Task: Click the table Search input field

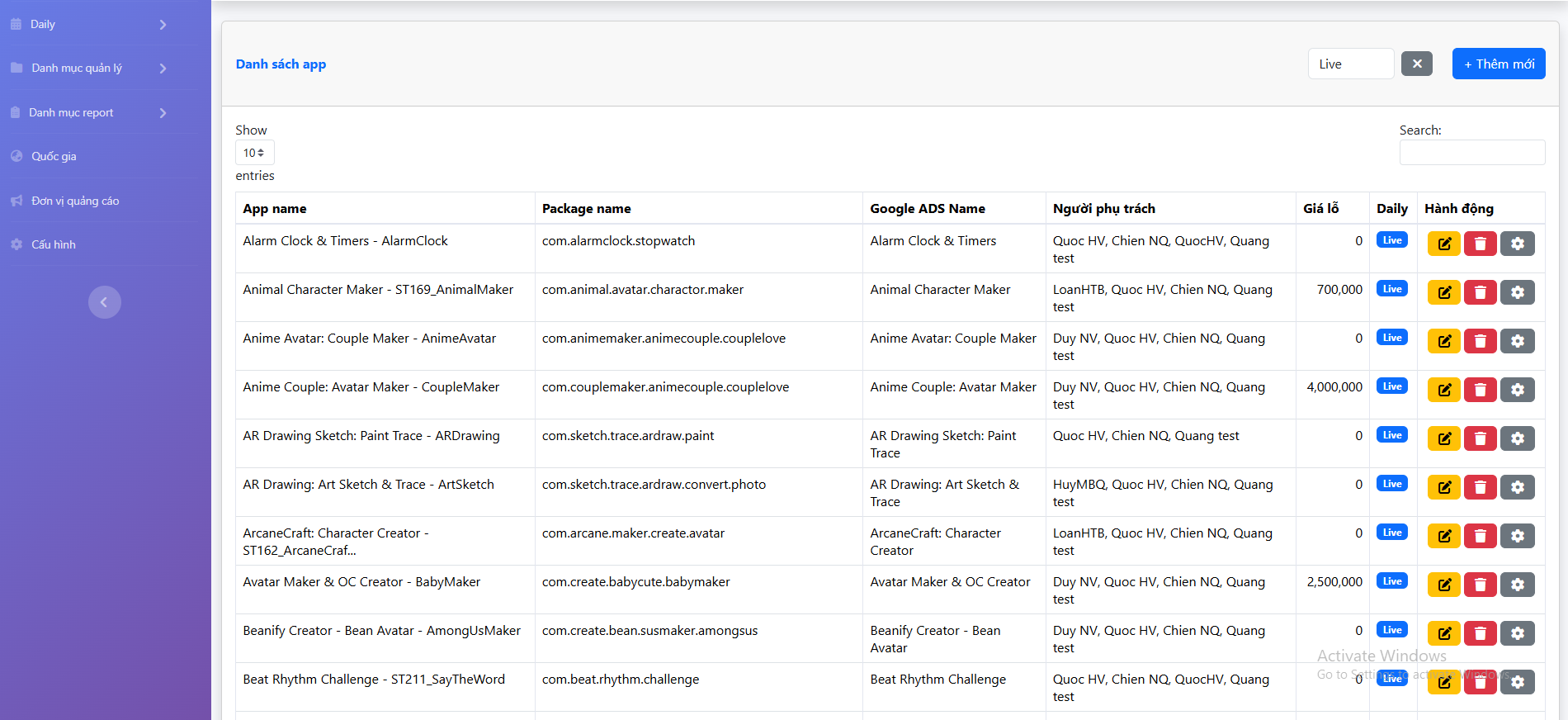Action: click(x=1471, y=153)
